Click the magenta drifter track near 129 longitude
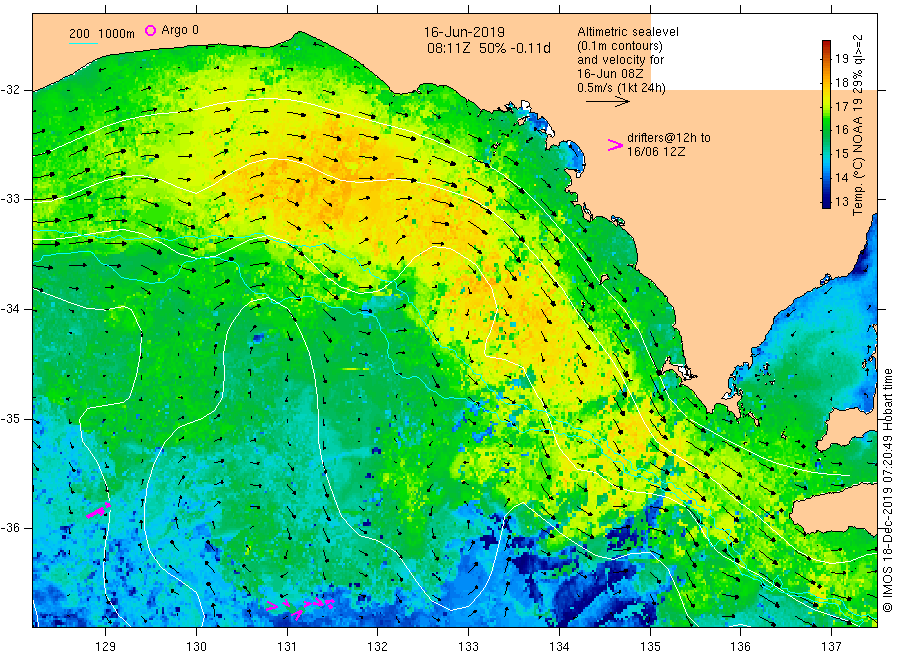Image resolution: width=900 pixels, height=660 pixels. click(x=98, y=510)
